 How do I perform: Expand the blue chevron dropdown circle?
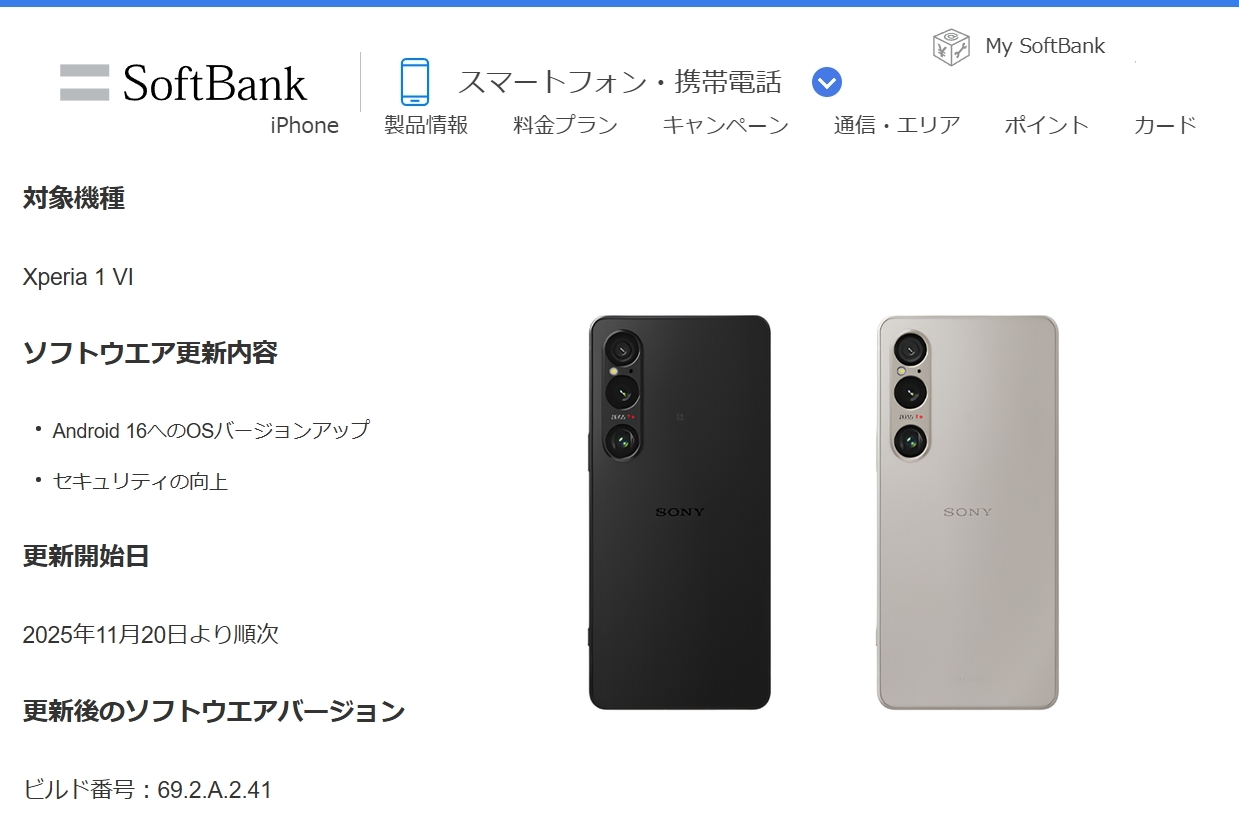pyautogui.click(x=827, y=82)
